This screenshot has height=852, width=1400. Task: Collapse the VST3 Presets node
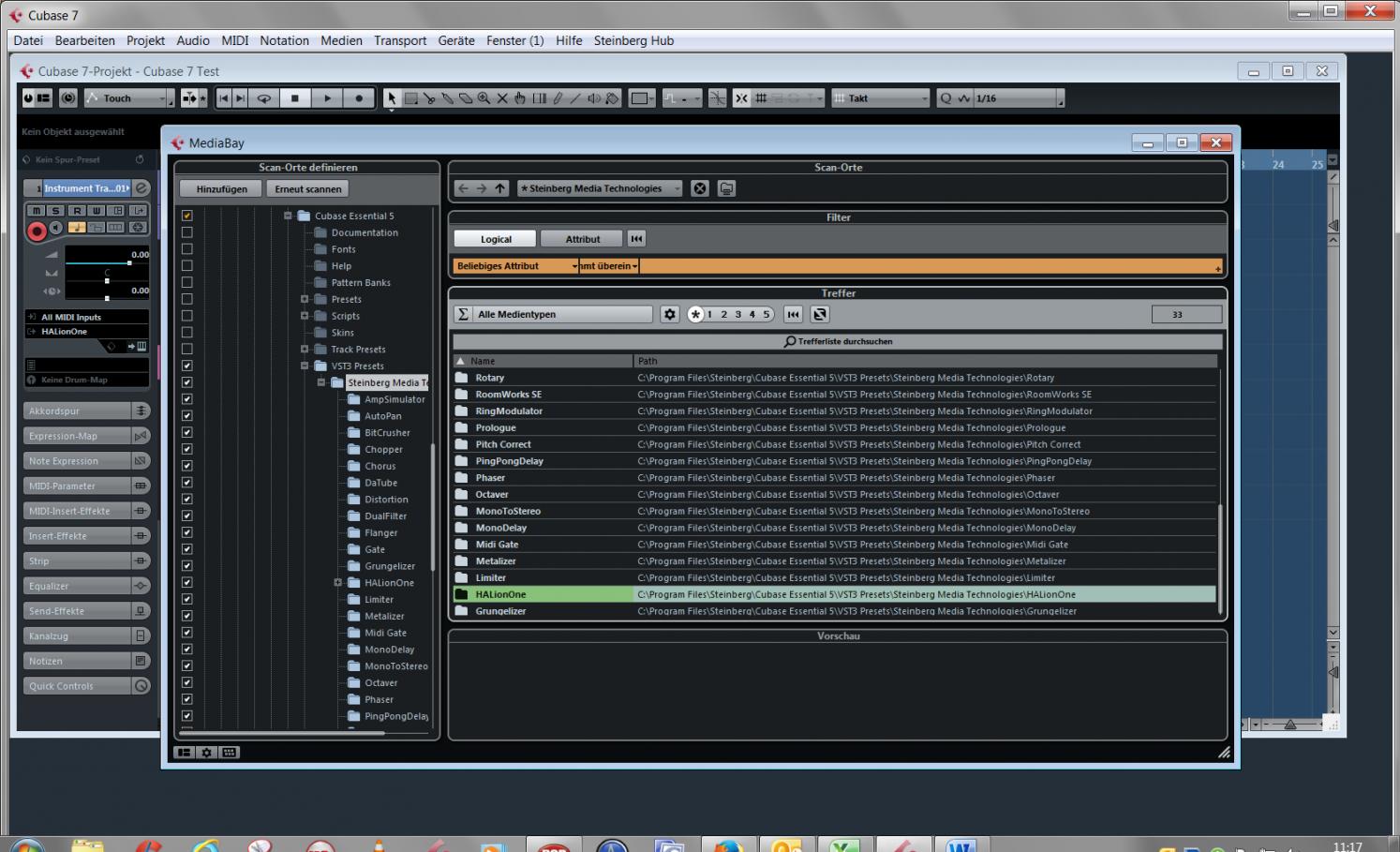coord(305,366)
